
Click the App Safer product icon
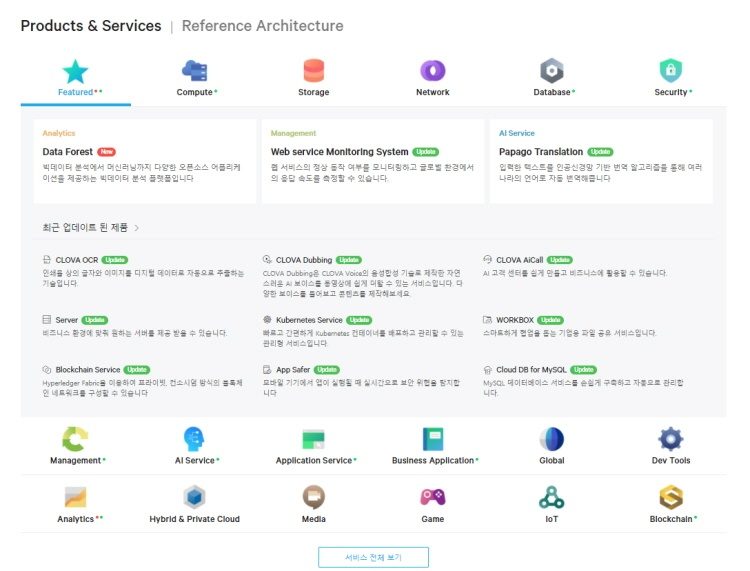(x=267, y=370)
